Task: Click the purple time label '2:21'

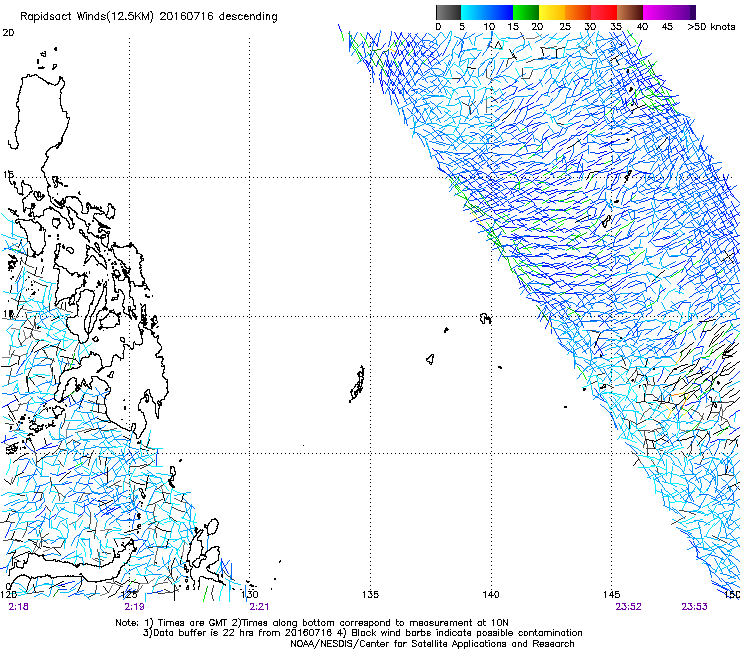Action: click(x=259, y=607)
